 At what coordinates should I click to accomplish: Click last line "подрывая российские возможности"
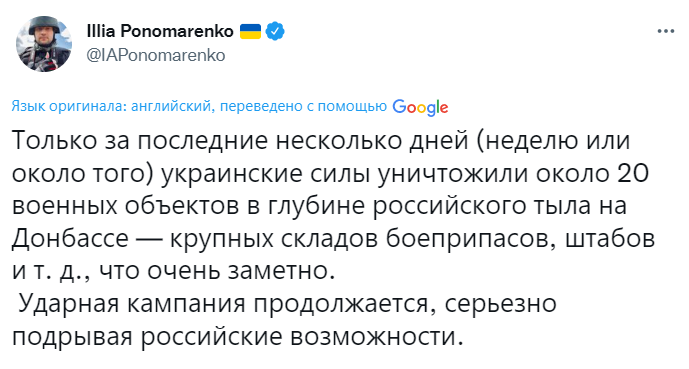(x=238, y=336)
